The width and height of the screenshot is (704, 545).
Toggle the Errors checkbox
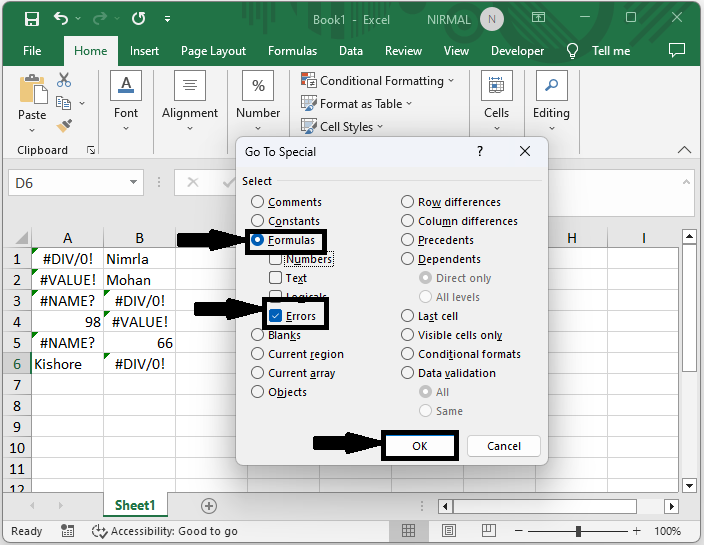pyautogui.click(x=275, y=316)
